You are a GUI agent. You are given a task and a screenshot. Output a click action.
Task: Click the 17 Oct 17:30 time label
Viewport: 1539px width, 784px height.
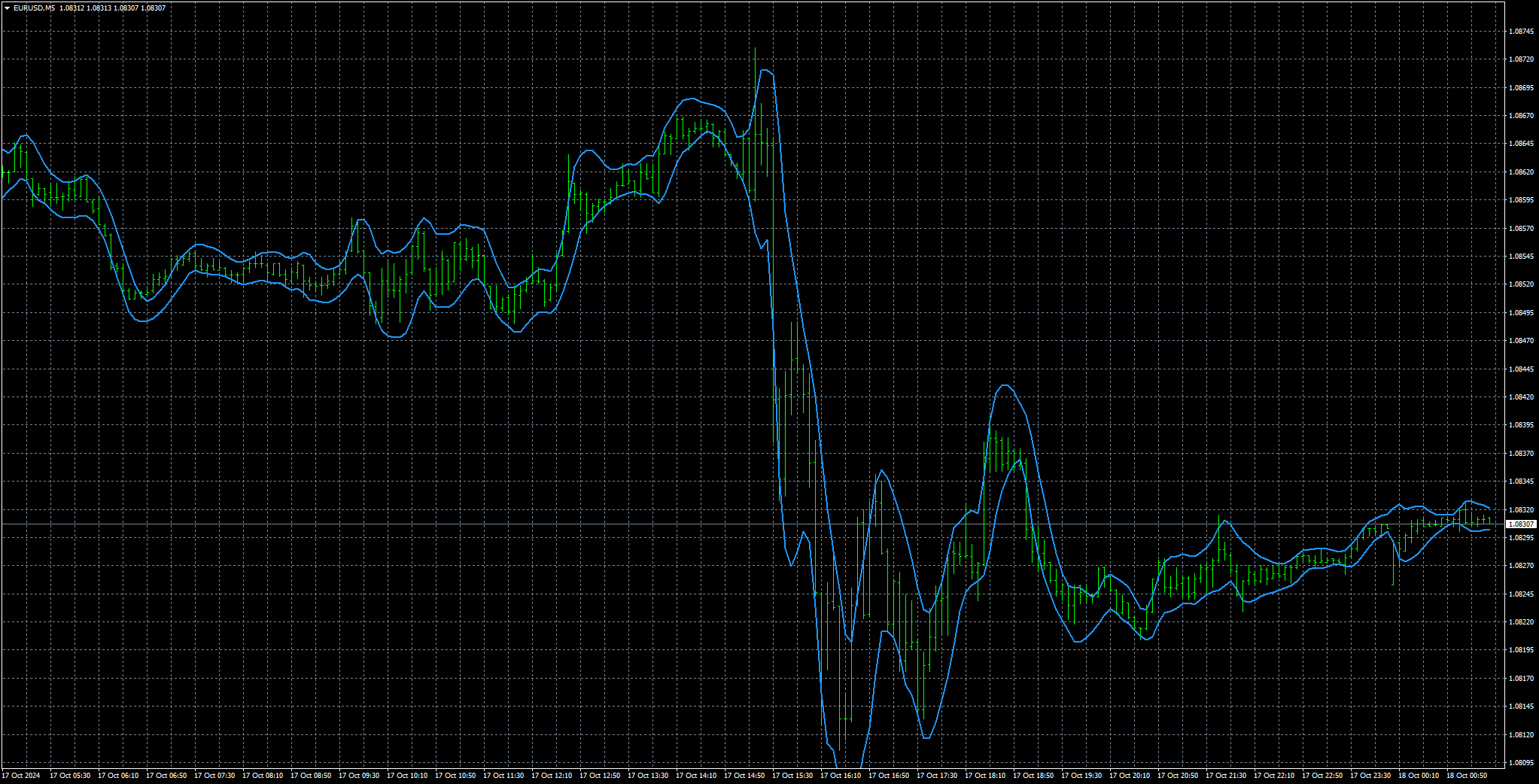click(937, 776)
